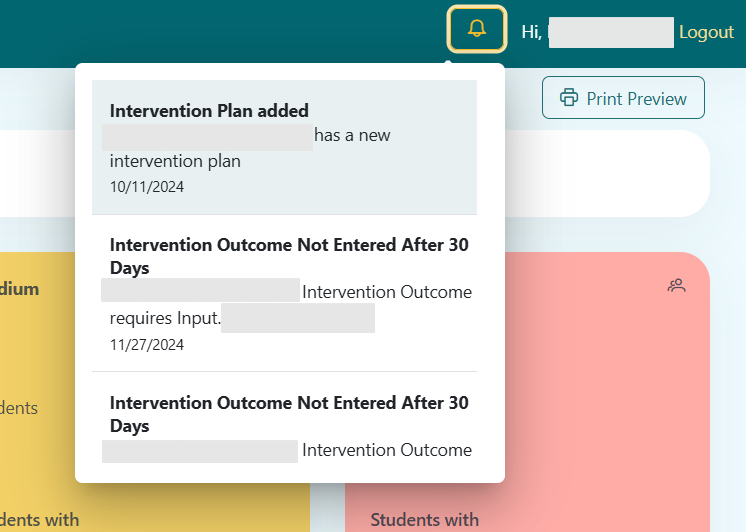Open the "Intervention Plan added" notification
The height and width of the screenshot is (532, 746).
click(209, 110)
